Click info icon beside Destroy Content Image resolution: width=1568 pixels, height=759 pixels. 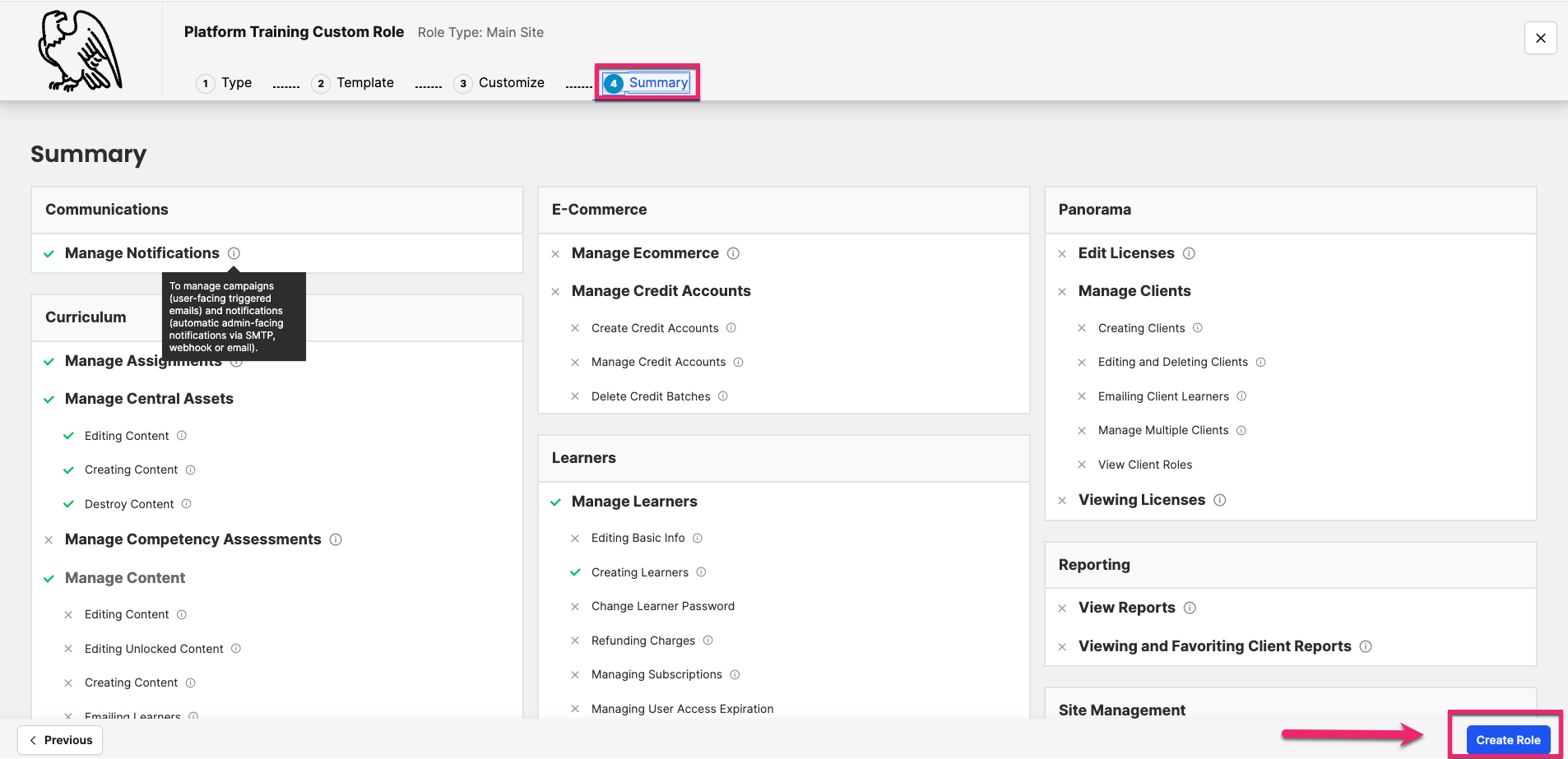186,503
